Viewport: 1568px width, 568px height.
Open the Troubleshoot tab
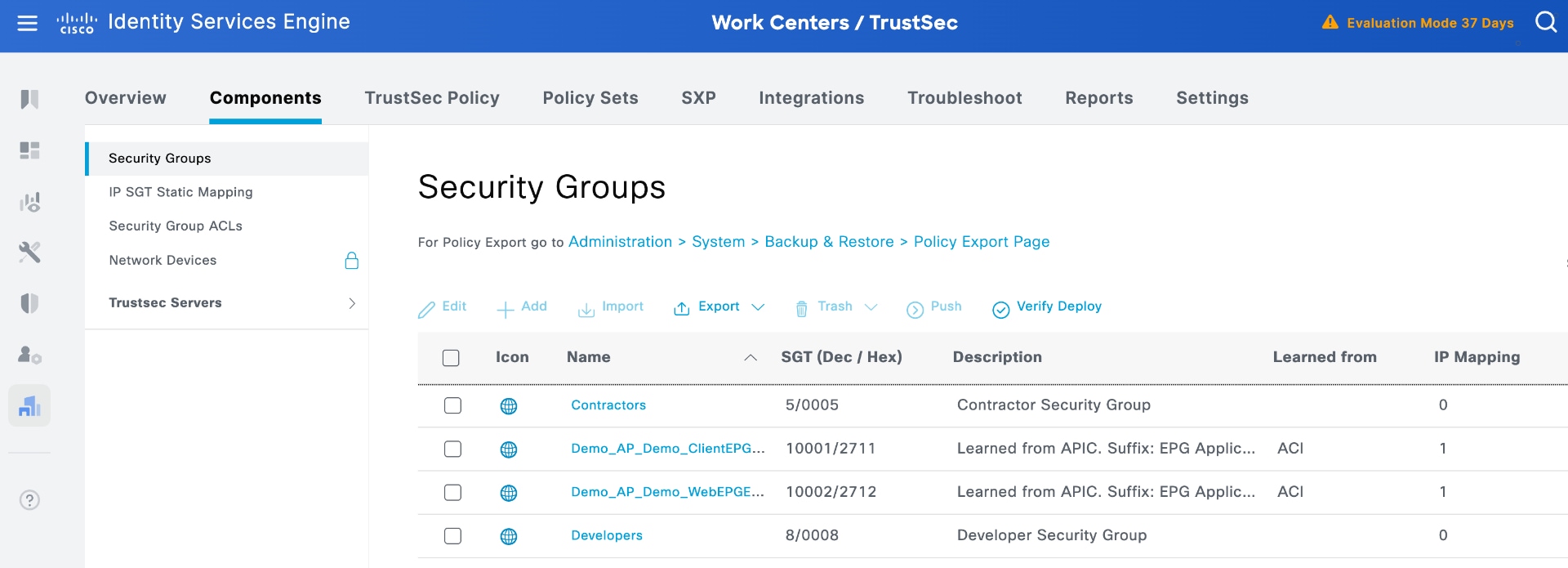tap(964, 98)
